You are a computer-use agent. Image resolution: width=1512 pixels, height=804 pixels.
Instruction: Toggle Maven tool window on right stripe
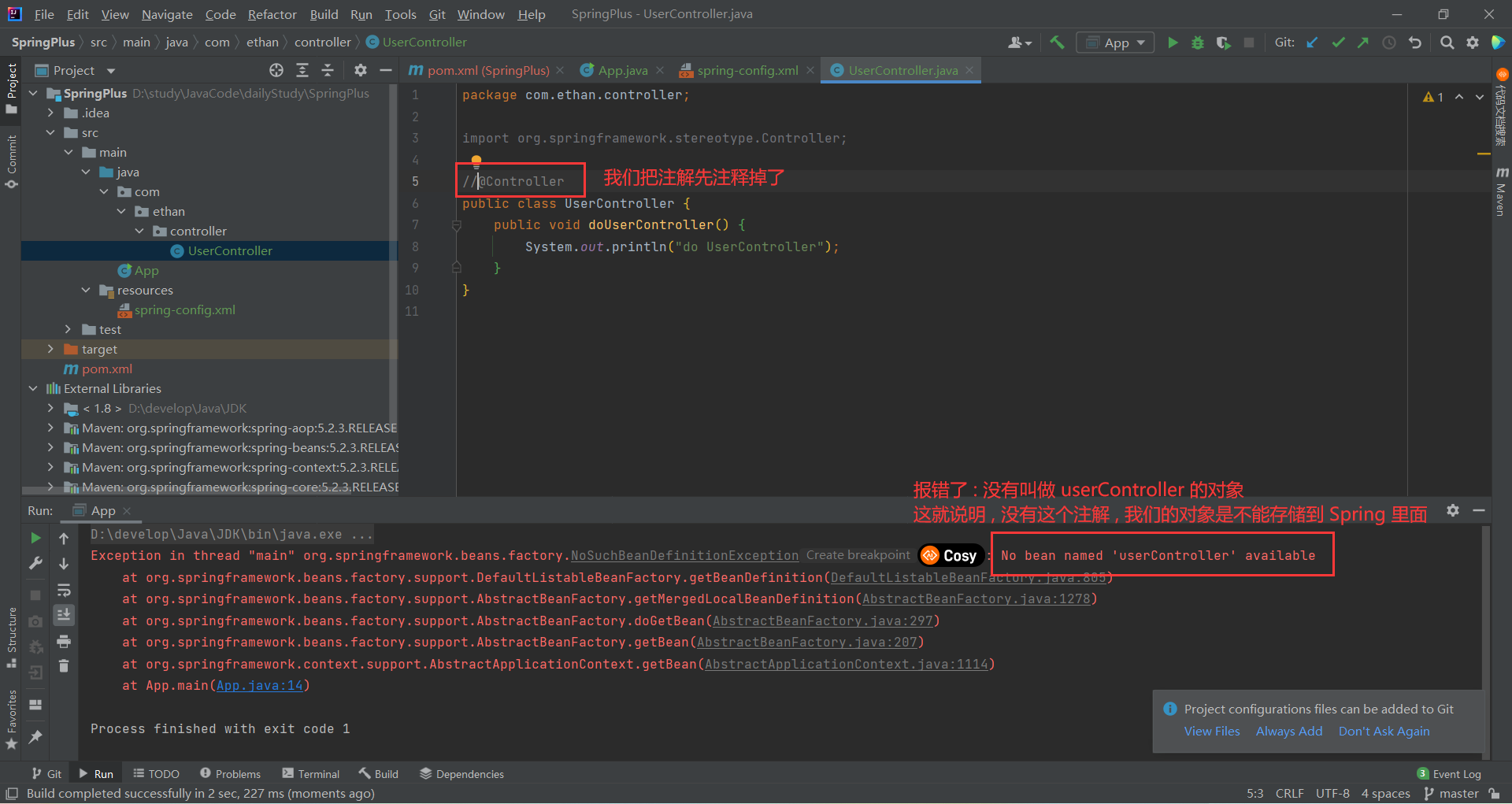pyautogui.click(x=1501, y=191)
